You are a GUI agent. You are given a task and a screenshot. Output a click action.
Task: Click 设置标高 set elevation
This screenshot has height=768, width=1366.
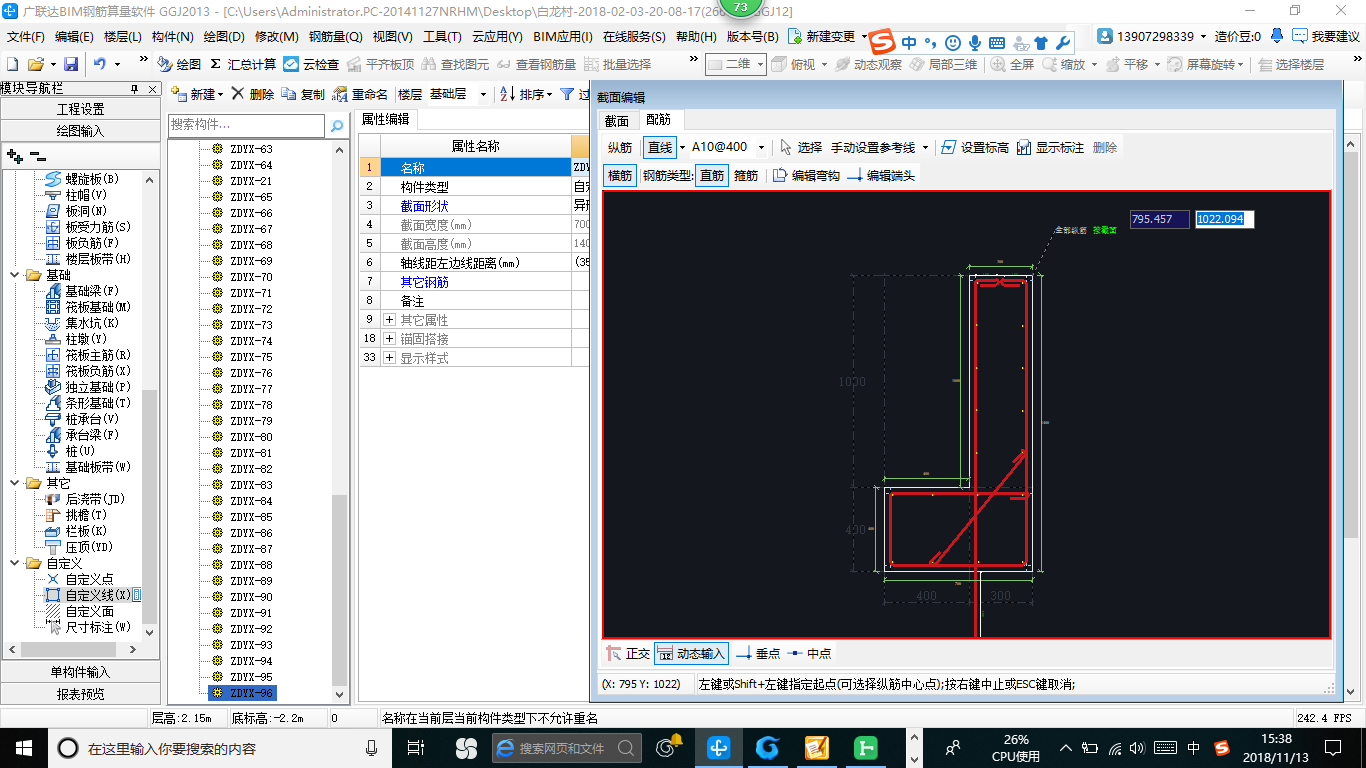975,147
